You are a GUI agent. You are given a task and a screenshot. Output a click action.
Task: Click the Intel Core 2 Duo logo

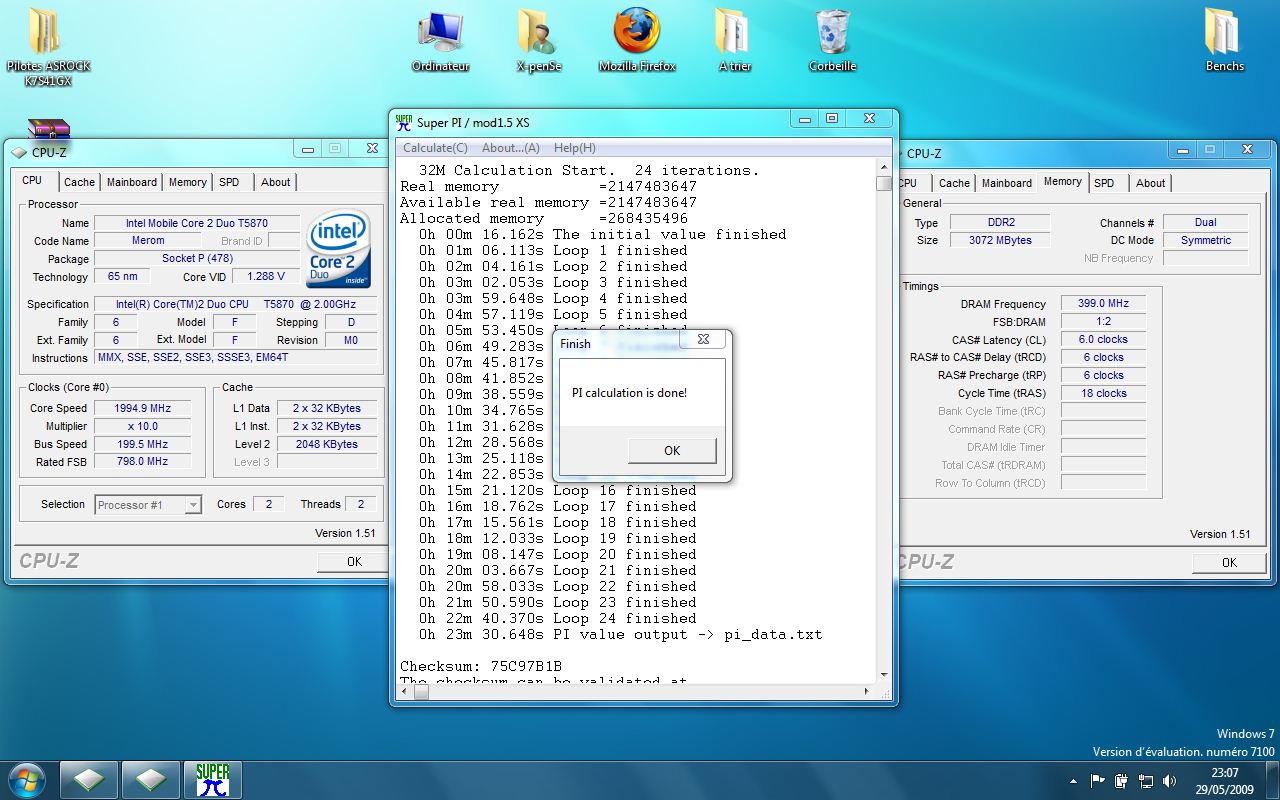point(339,248)
